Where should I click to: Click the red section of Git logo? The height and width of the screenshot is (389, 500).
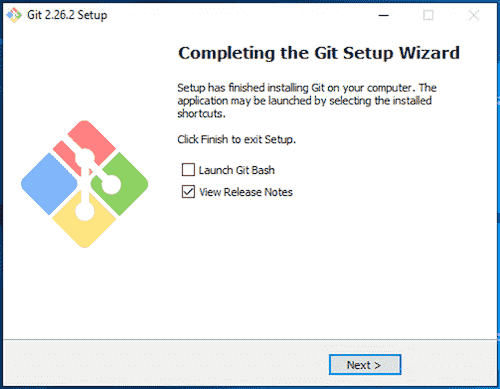[x=89, y=140]
